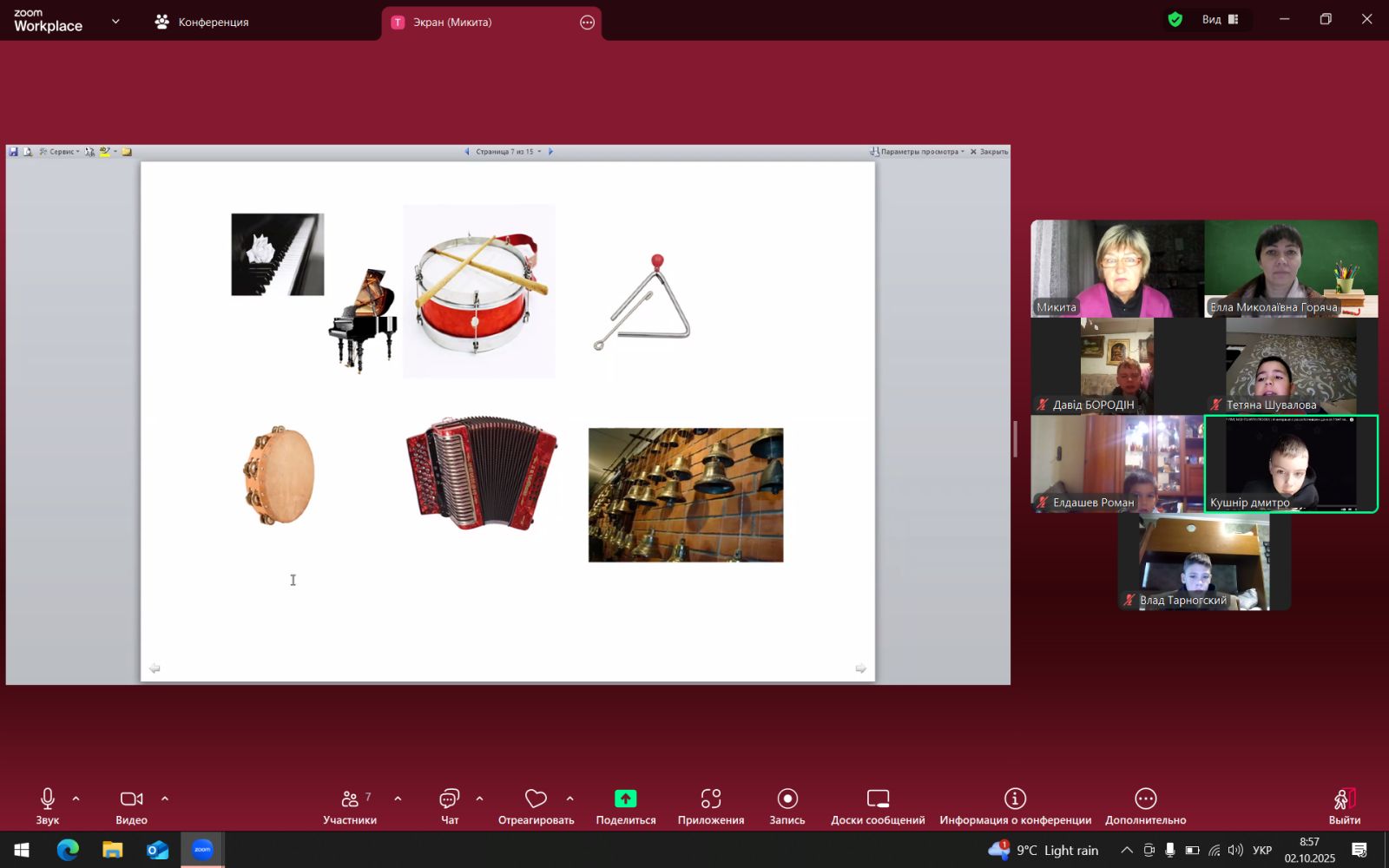Open the Participants panel
Viewport: 1389px width, 868px height.
tap(350, 806)
